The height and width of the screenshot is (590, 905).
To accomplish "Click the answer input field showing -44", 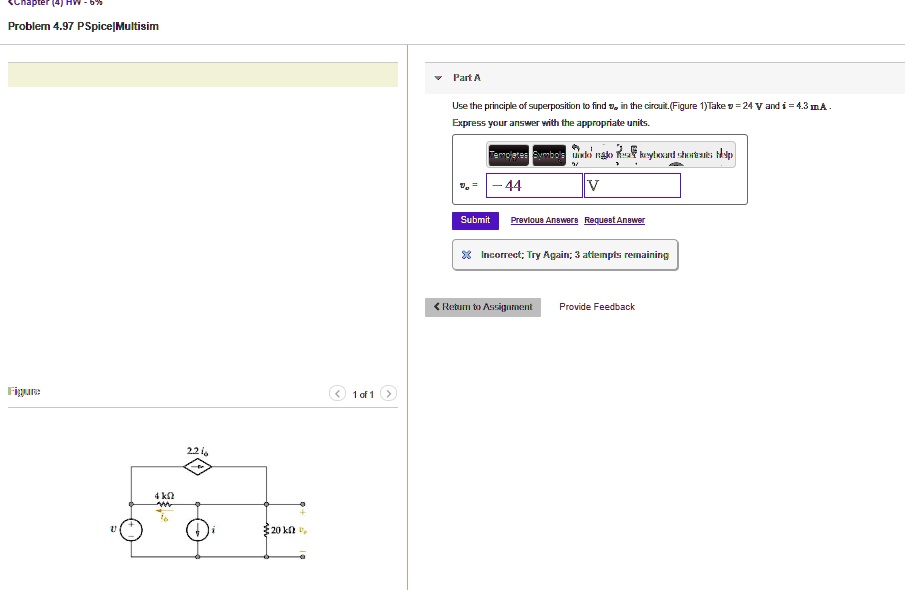I will coord(532,186).
